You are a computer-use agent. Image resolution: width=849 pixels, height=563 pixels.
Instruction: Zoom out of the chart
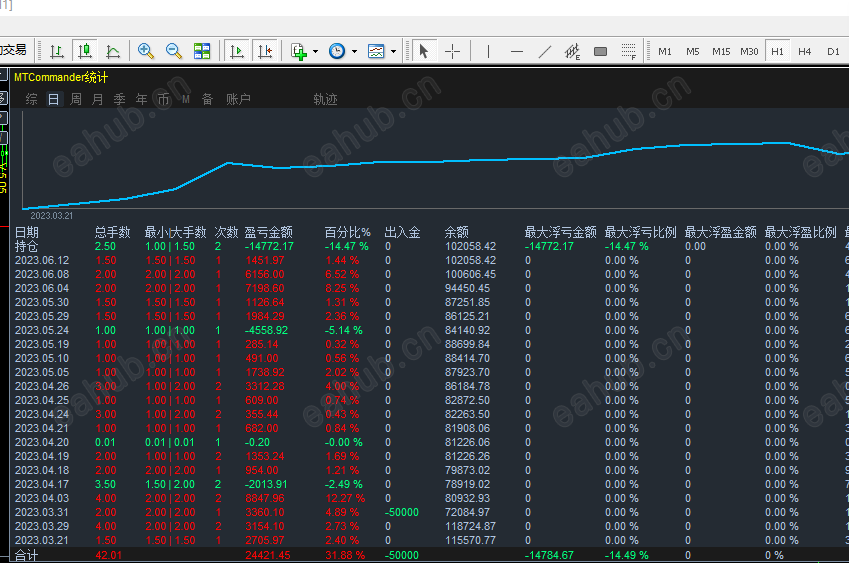click(x=174, y=51)
